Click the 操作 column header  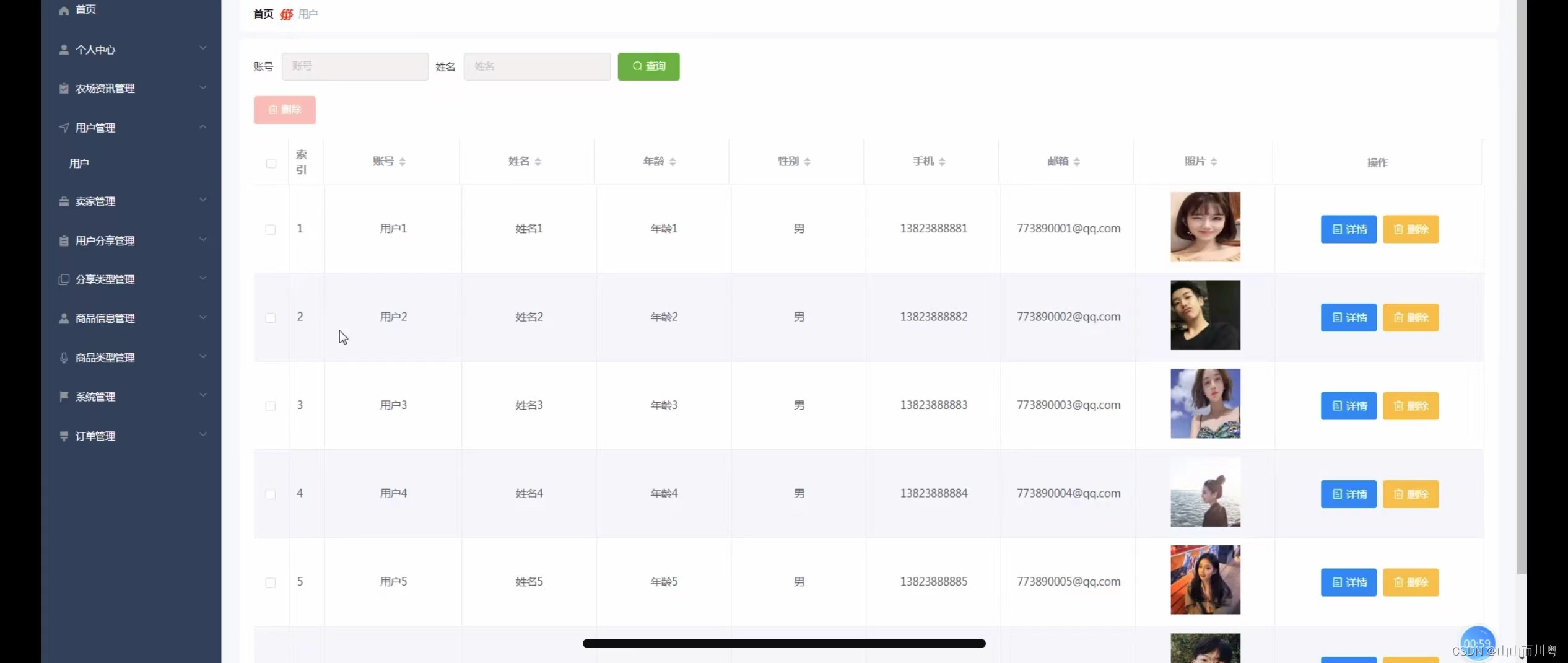(1377, 163)
